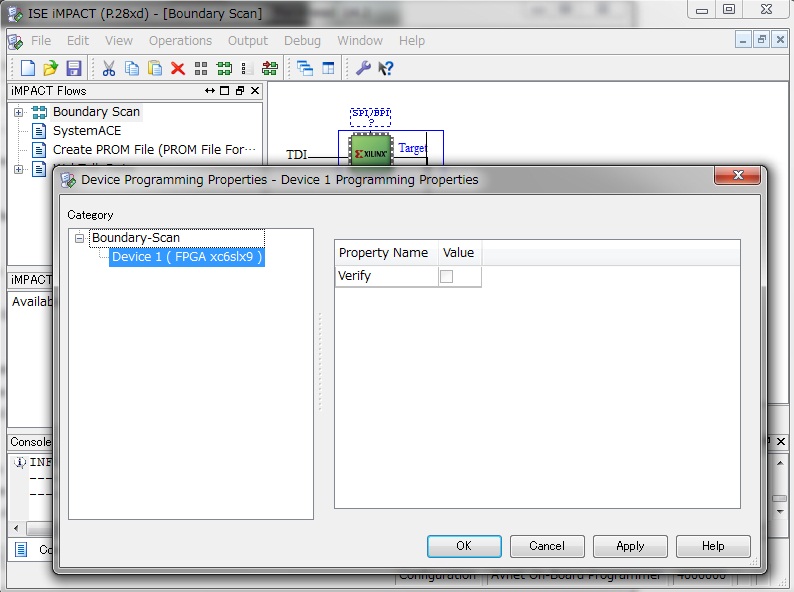Maximize the iMPACT Flows panel

(x=225, y=91)
